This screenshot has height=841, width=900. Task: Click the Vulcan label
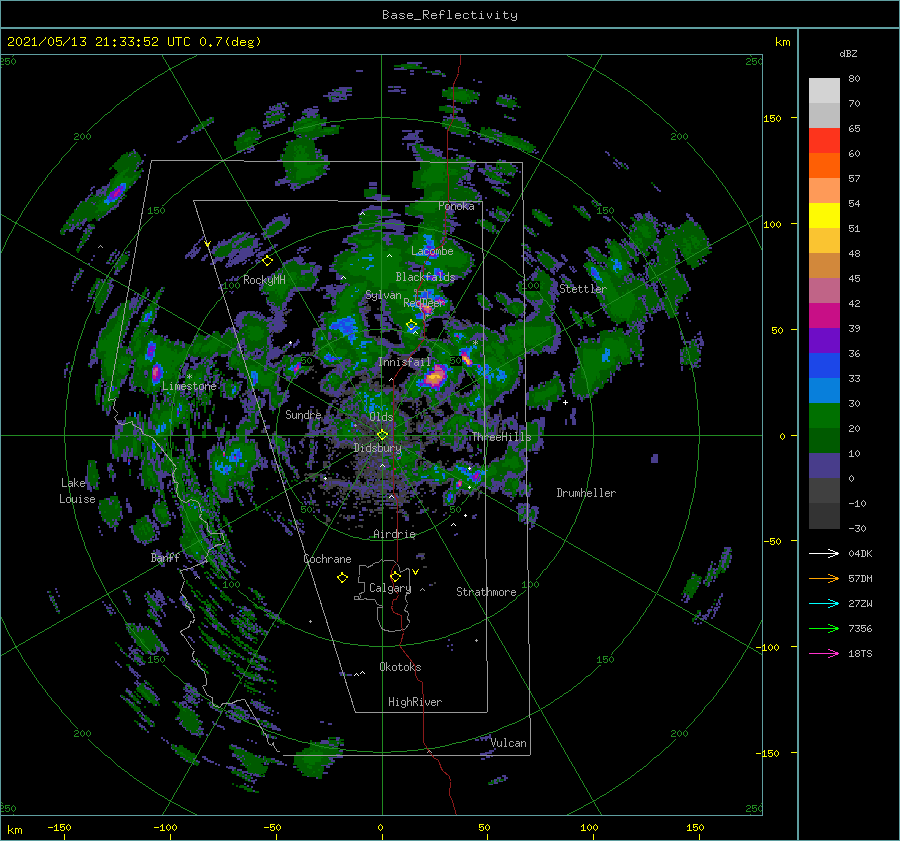pos(509,743)
